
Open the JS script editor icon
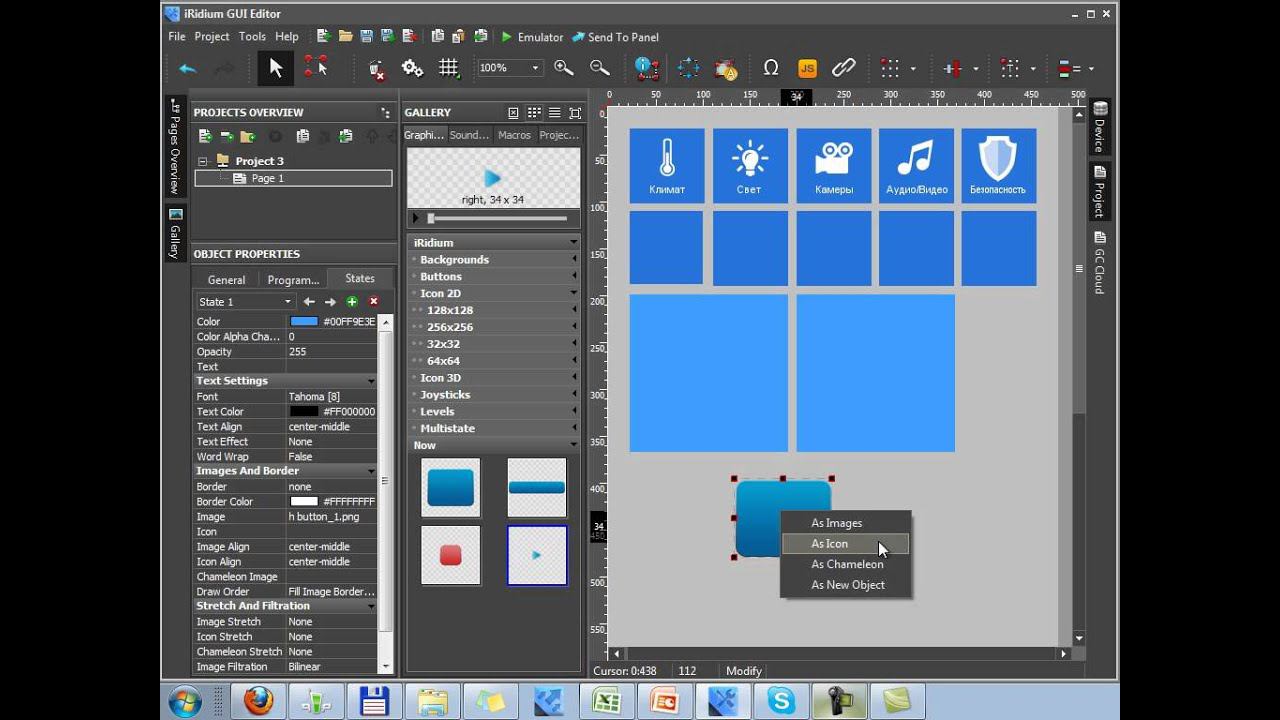point(807,68)
